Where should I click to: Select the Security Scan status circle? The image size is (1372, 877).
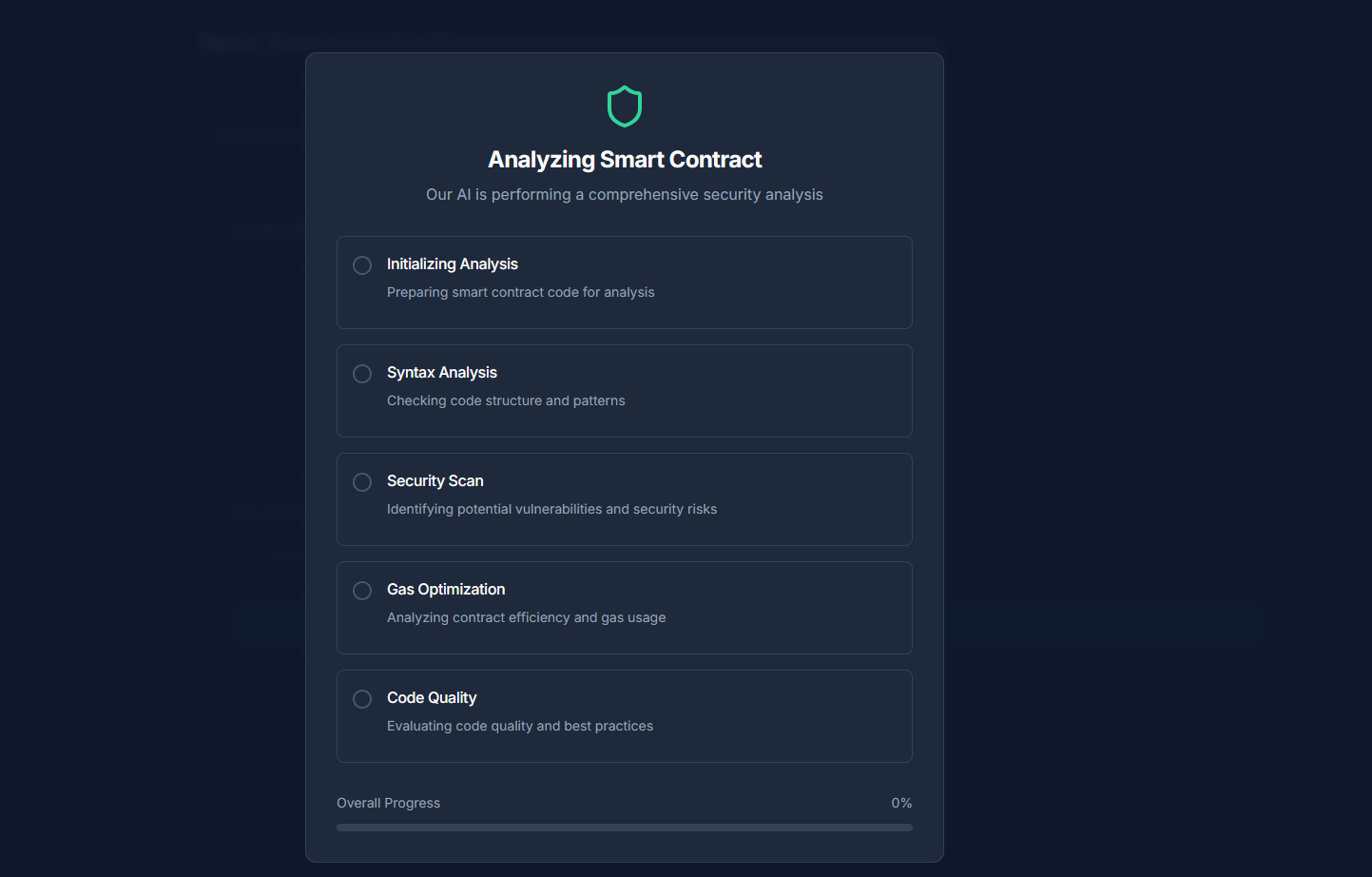(362, 482)
